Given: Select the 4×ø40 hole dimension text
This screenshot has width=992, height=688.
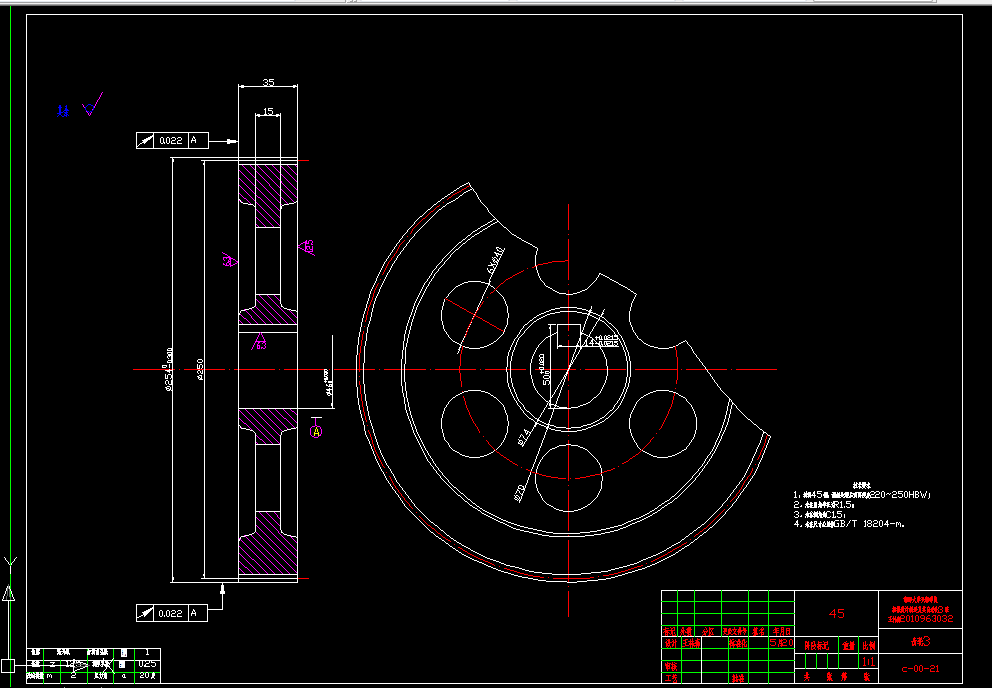Looking at the screenshot, I should click(x=495, y=260).
